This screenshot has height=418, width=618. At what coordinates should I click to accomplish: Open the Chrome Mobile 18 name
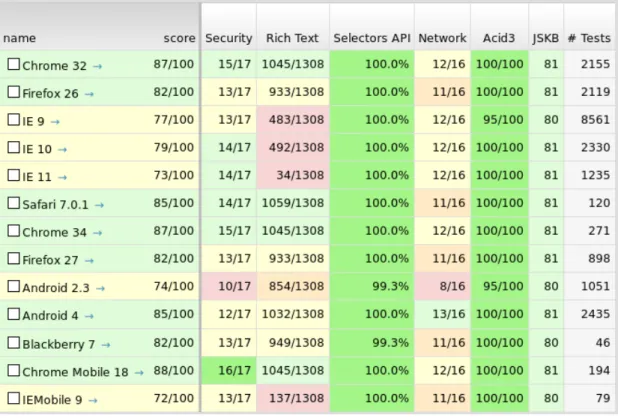[75, 372]
